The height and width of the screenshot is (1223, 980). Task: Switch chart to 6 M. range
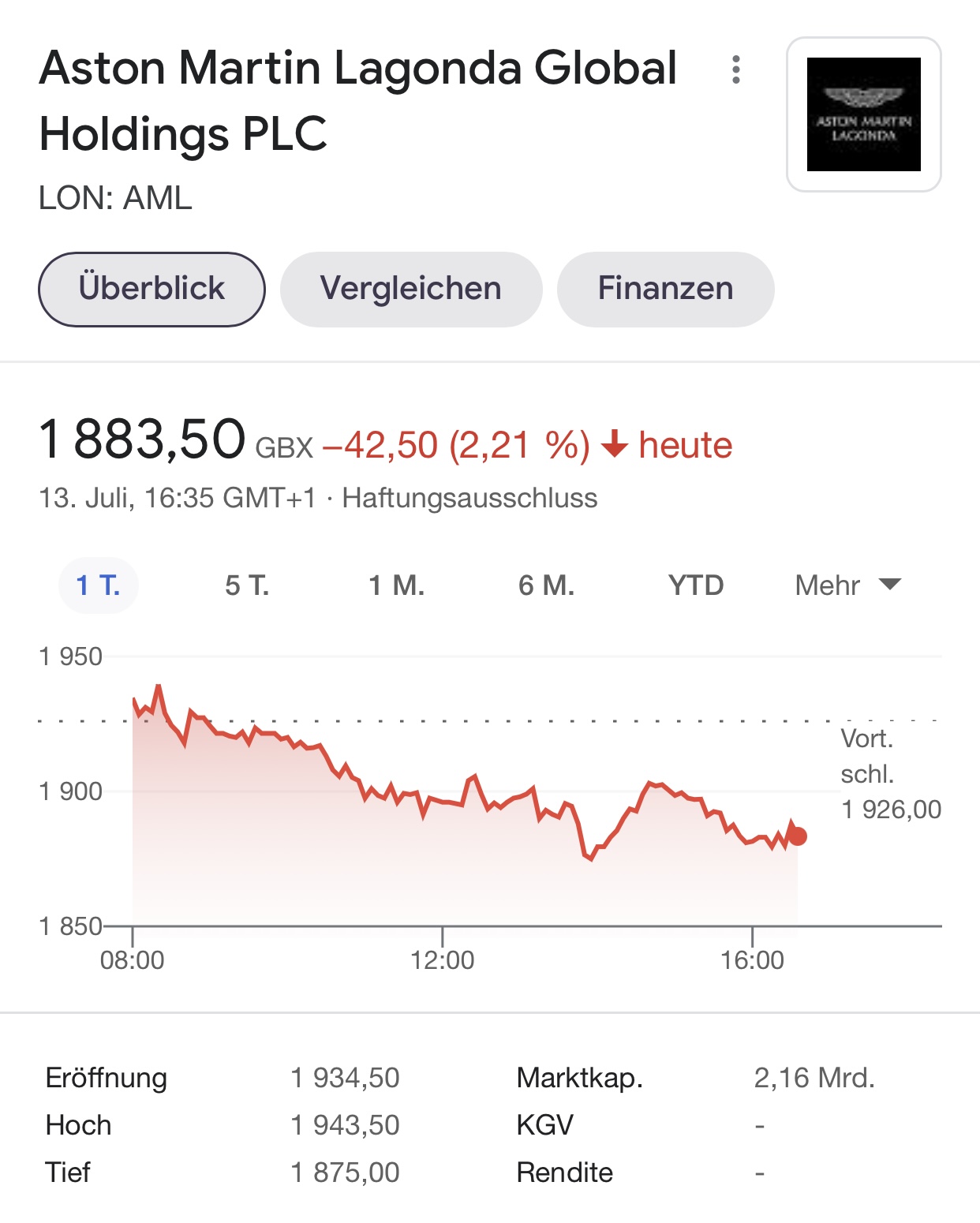[547, 585]
